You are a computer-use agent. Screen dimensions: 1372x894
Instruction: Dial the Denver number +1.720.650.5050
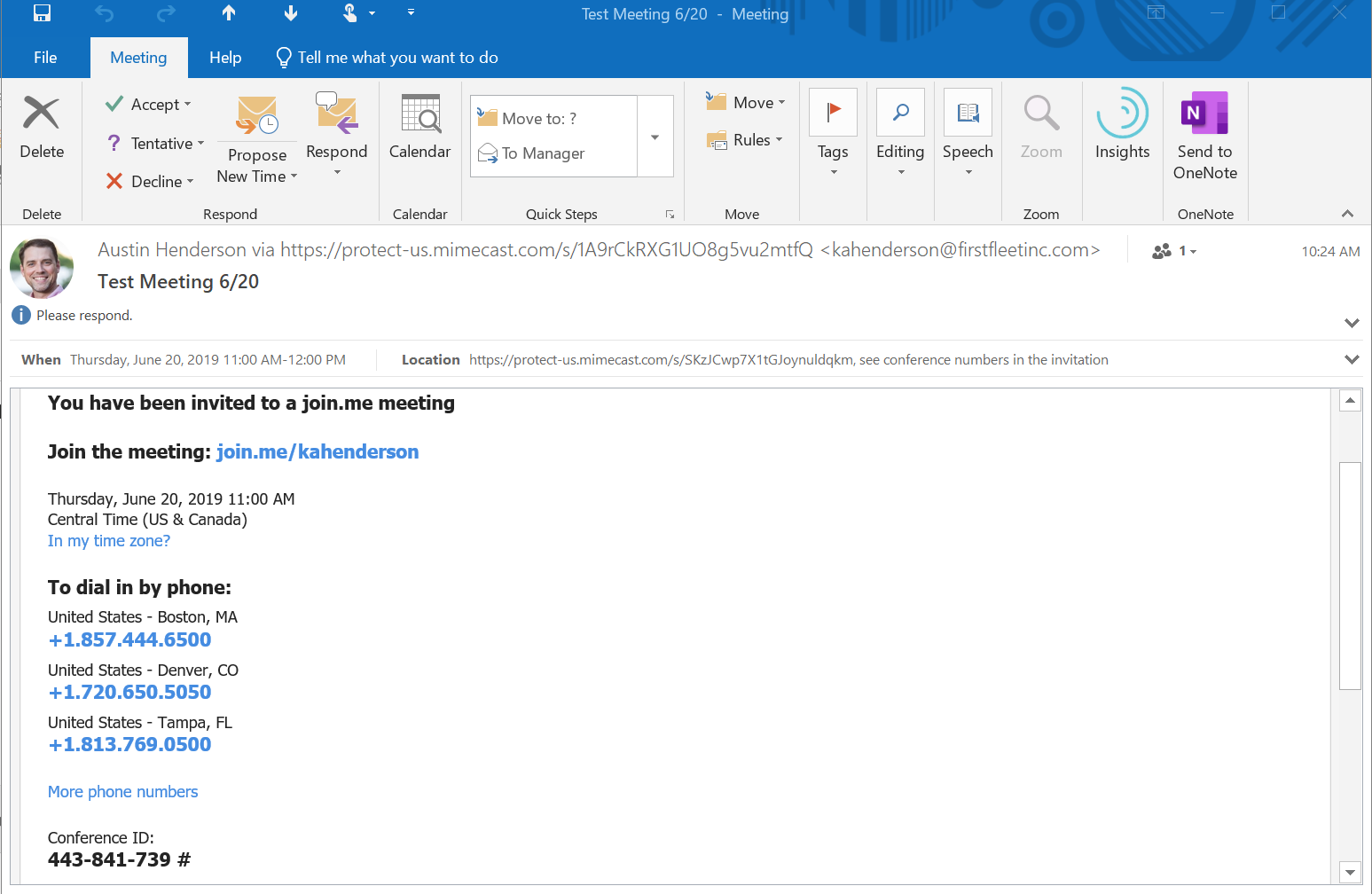tap(130, 692)
